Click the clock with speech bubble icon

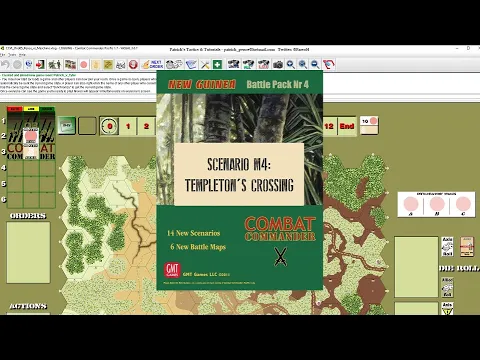pyautogui.click(x=174, y=64)
